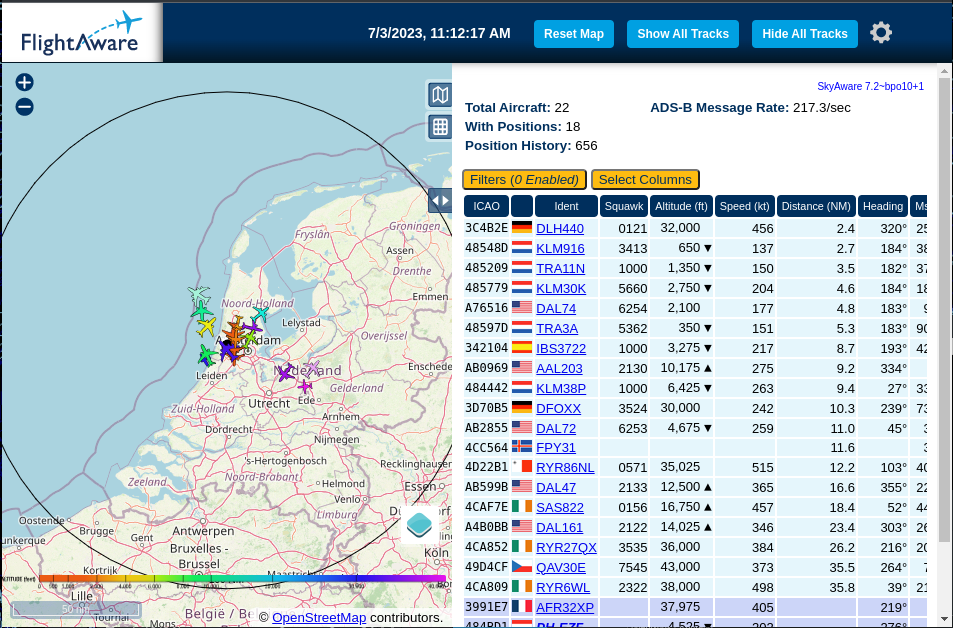Screen dimensions: 953x628
Task: Click the distance value 23.4
Action: point(842,528)
